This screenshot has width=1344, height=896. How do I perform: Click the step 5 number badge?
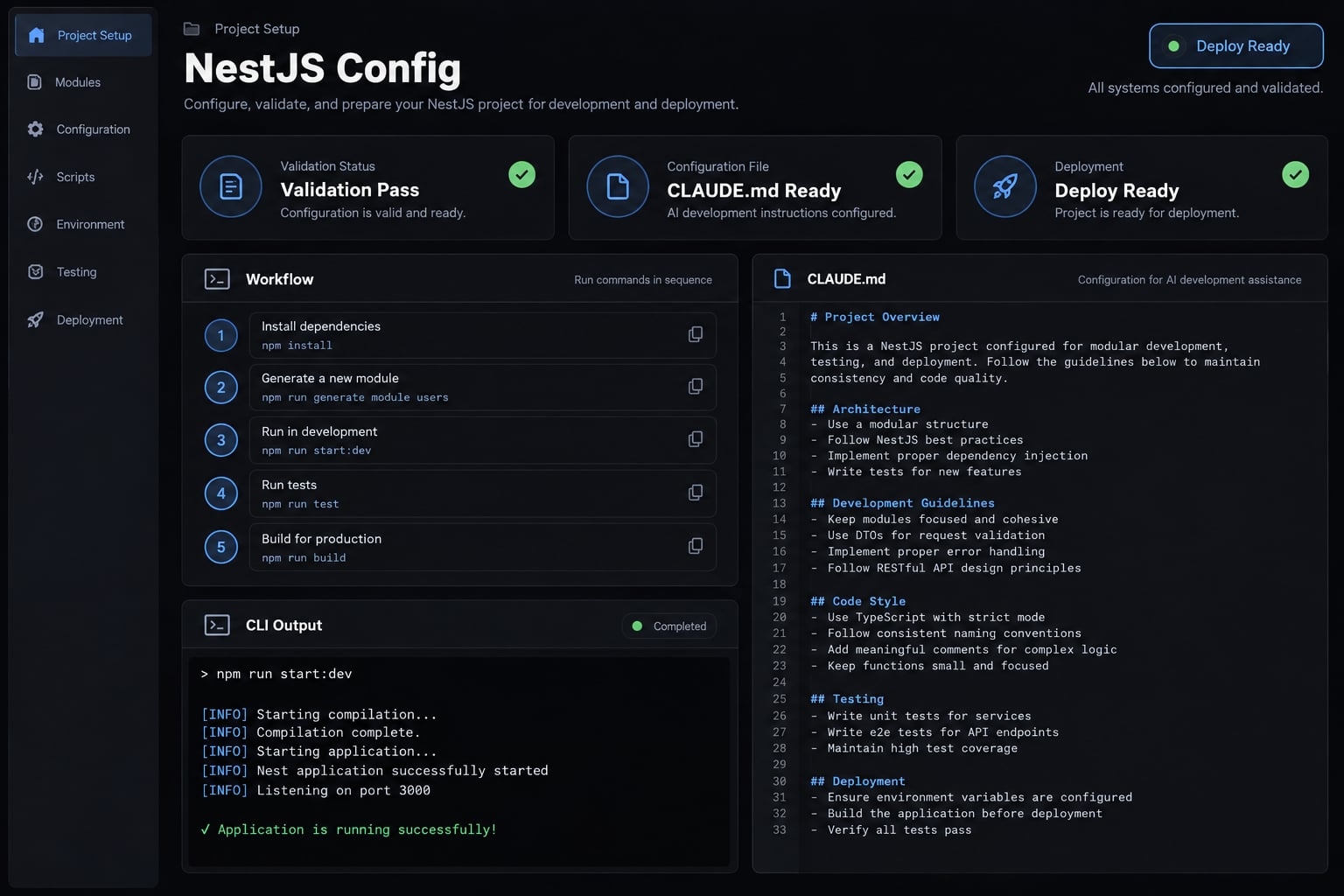tap(221, 547)
